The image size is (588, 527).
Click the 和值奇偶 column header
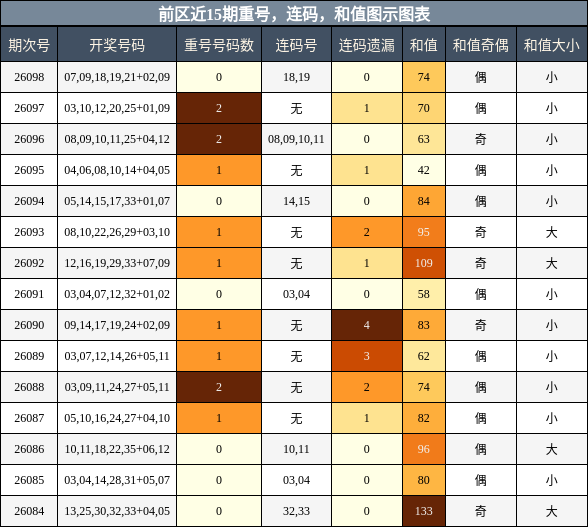[x=481, y=45]
